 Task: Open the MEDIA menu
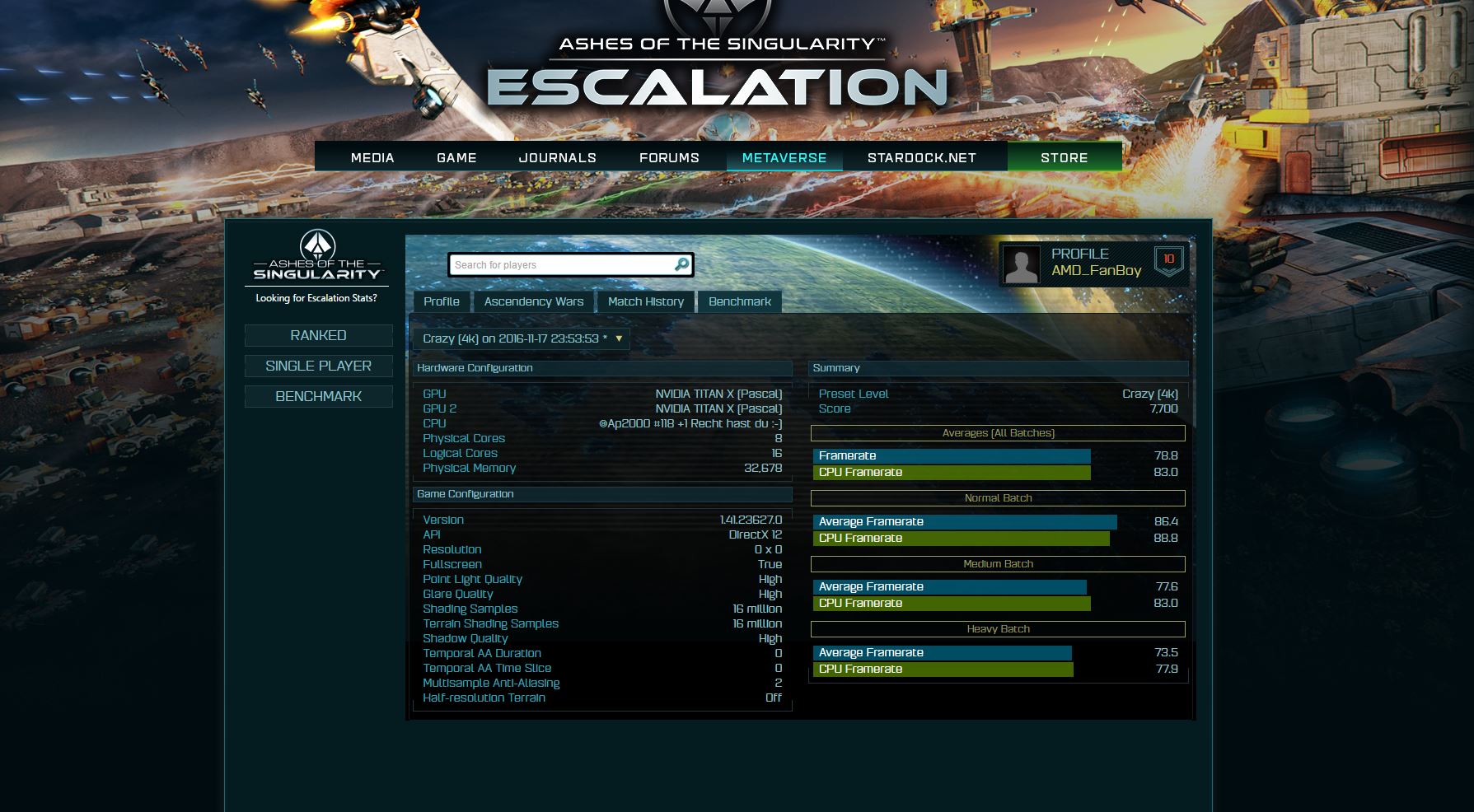click(x=372, y=157)
